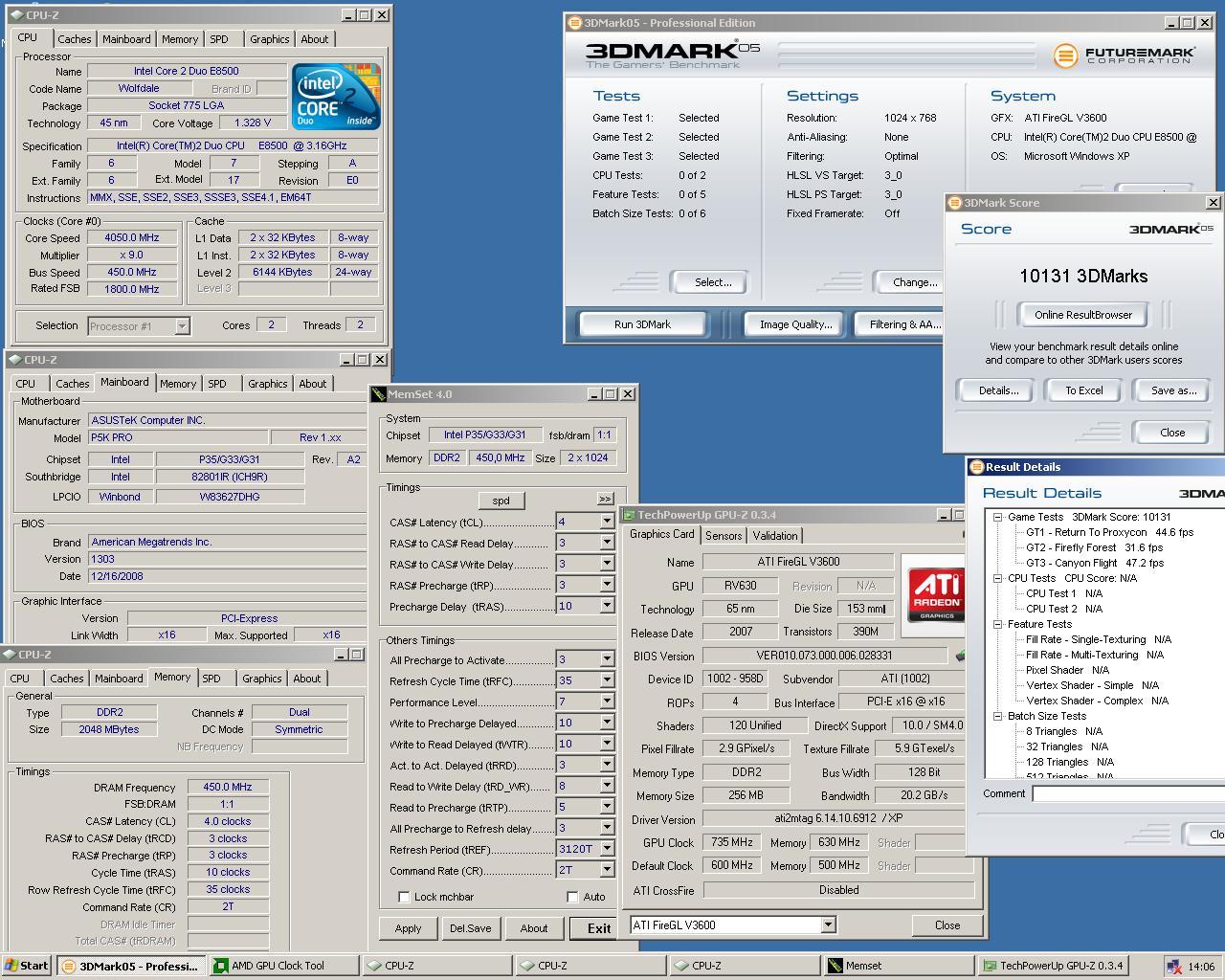
Task: Click the Image Quality... button
Action: [x=795, y=324]
